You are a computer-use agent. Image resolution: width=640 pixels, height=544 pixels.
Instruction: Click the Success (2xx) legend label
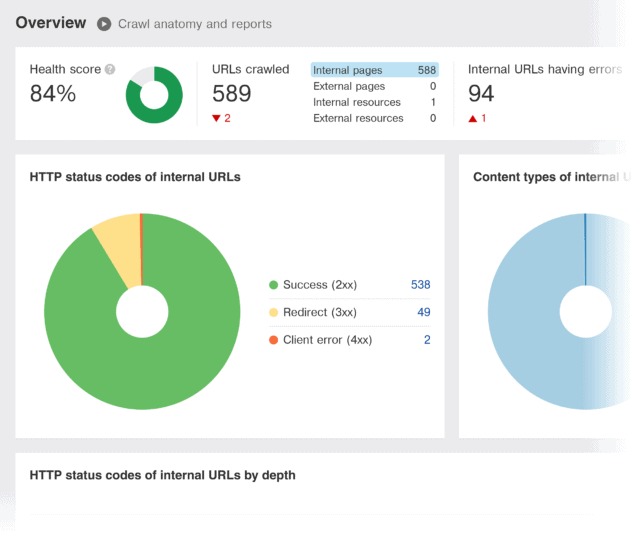320,285
